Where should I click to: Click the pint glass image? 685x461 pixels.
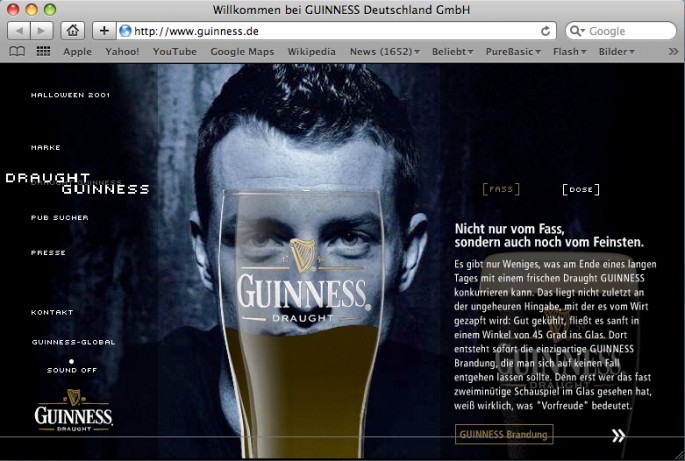click(x=301, y=323)
